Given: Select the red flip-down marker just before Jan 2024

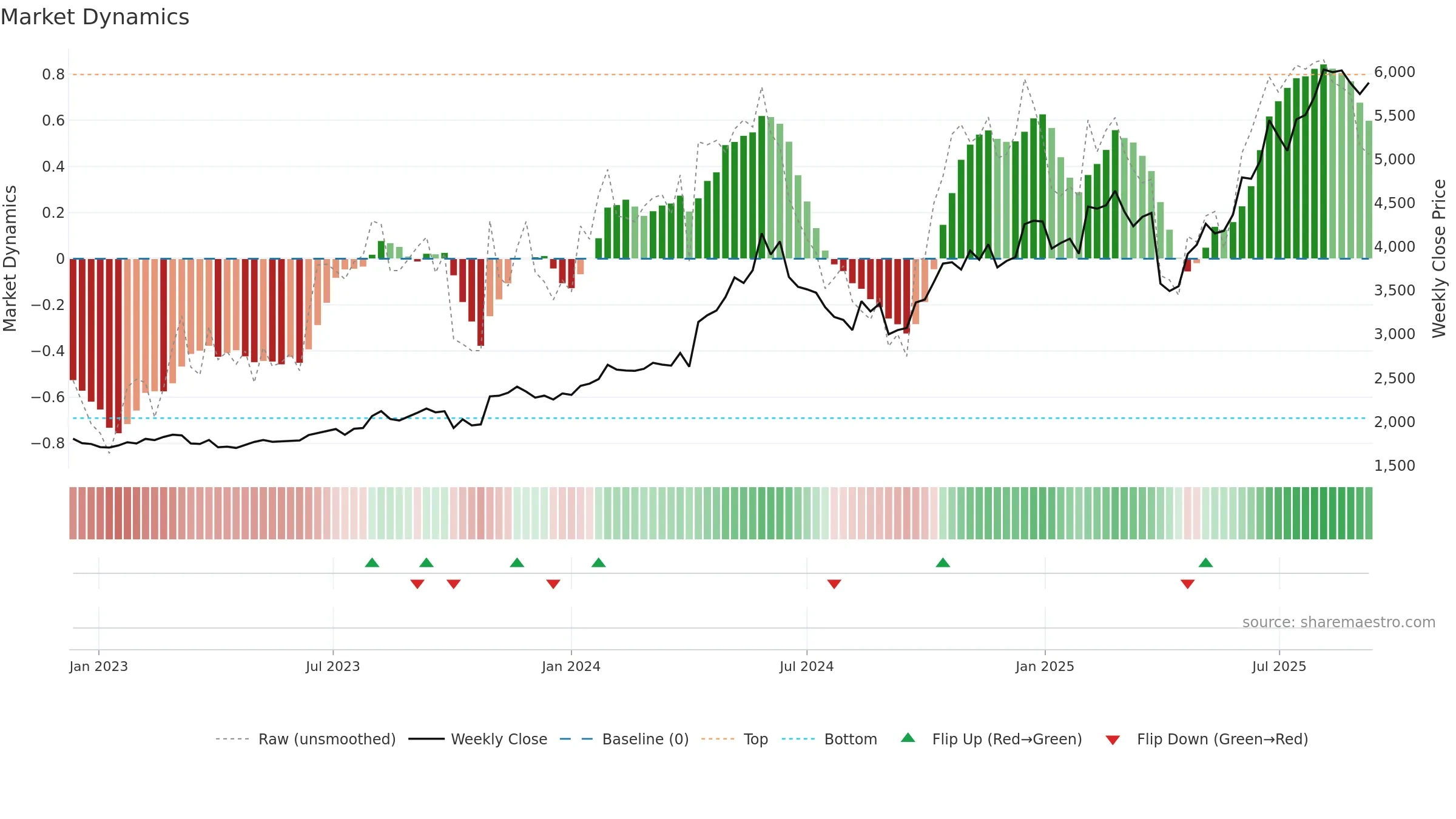Looking at the screenshot, I should (553, 584).
